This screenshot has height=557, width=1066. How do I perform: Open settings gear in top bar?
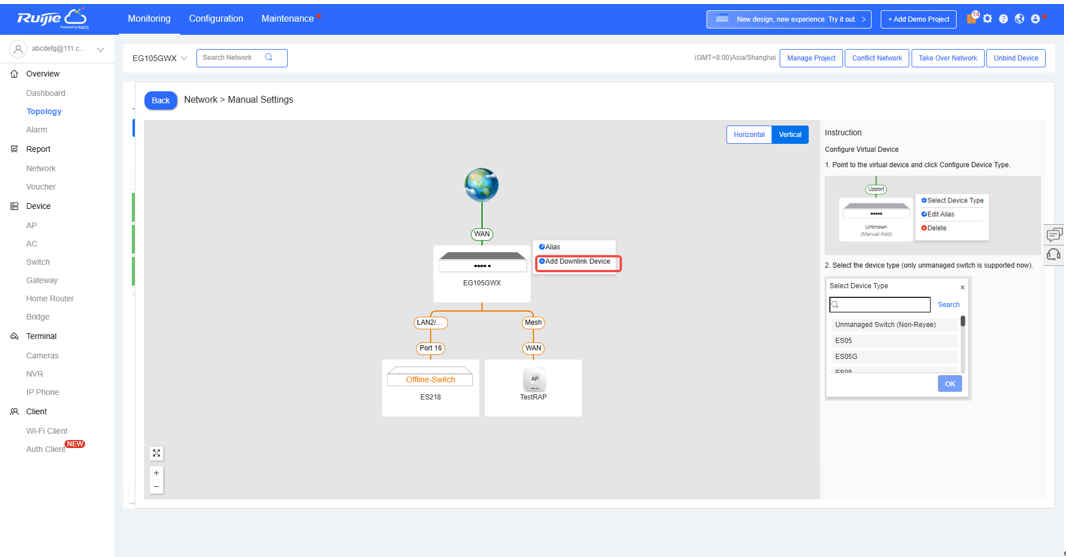coord(988,19)
